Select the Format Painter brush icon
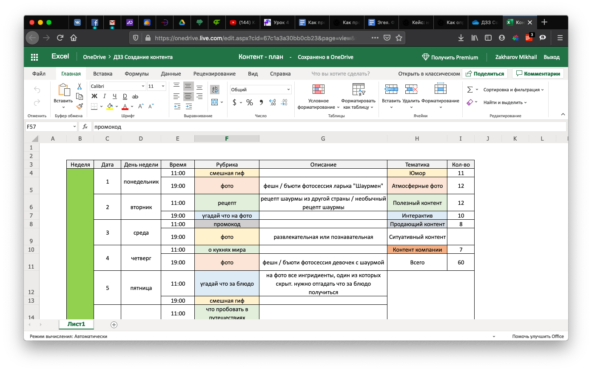This screenshot has width=592, height=372. tap(79, 106)
